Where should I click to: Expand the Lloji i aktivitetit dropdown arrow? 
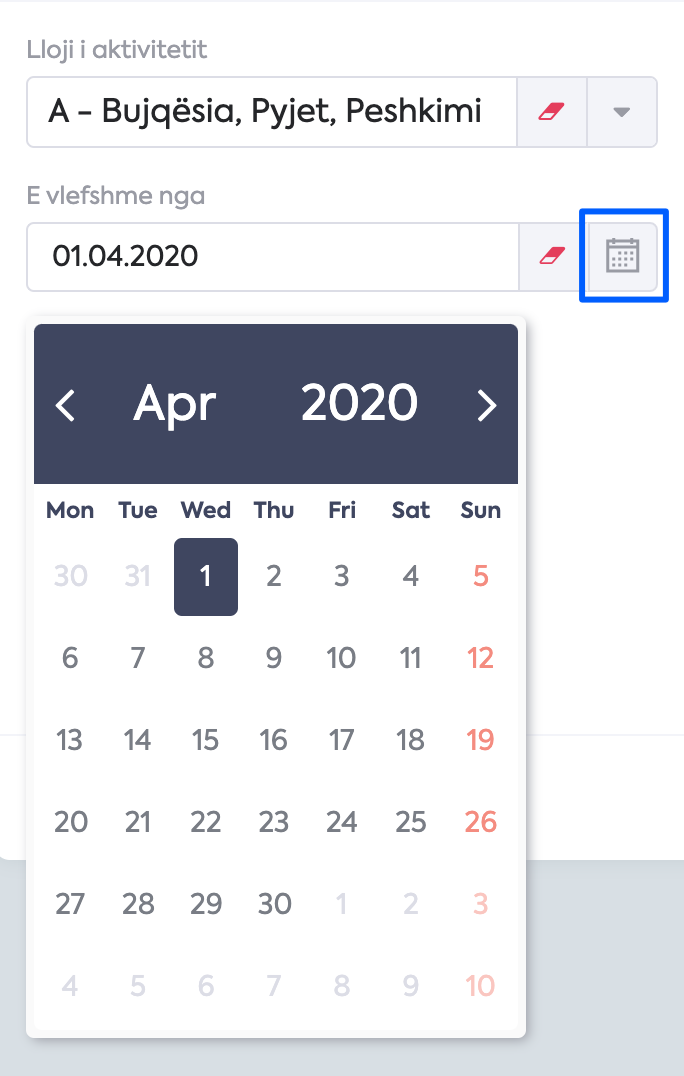point(622,112)
